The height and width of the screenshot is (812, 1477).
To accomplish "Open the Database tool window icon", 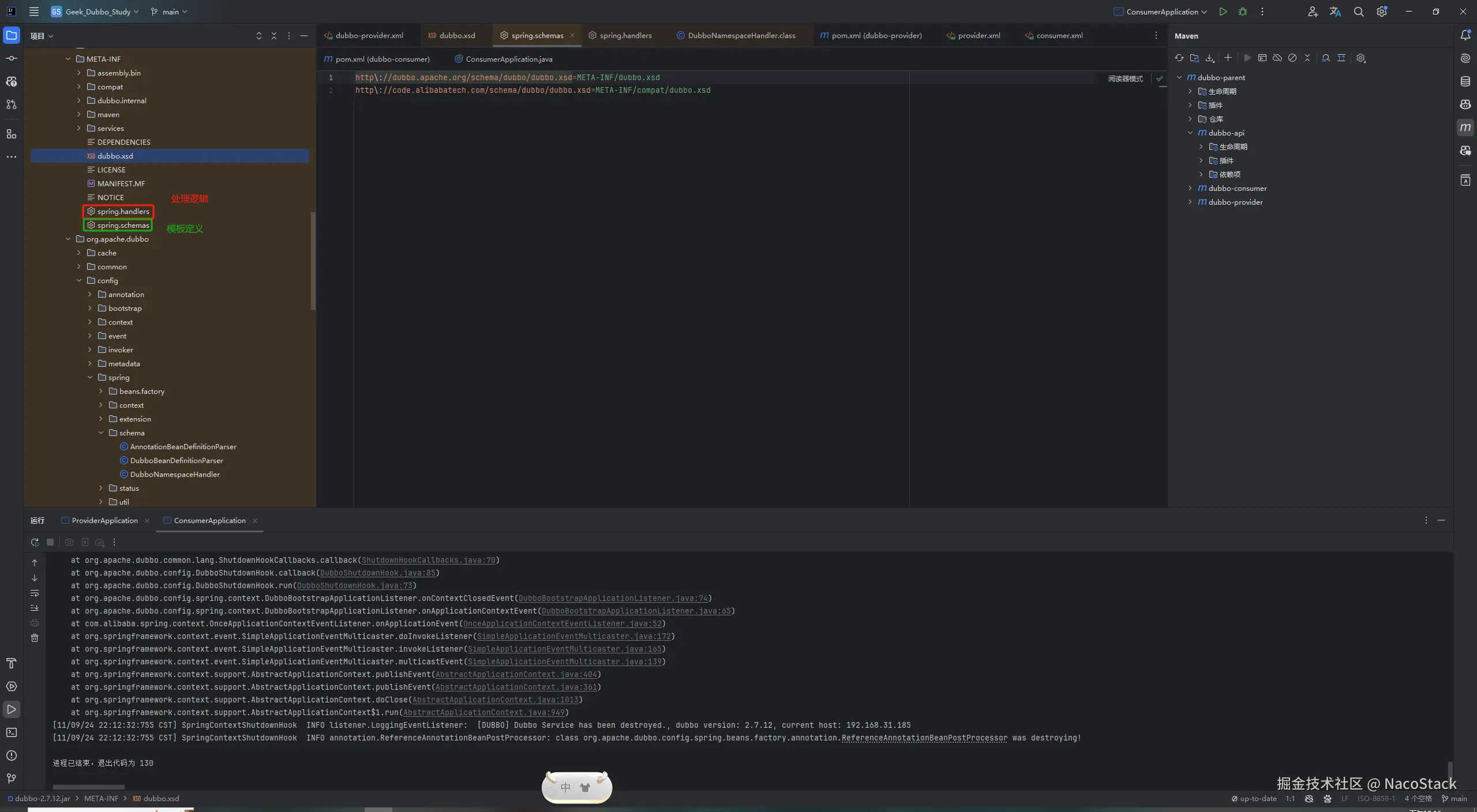I will 1465,81.
